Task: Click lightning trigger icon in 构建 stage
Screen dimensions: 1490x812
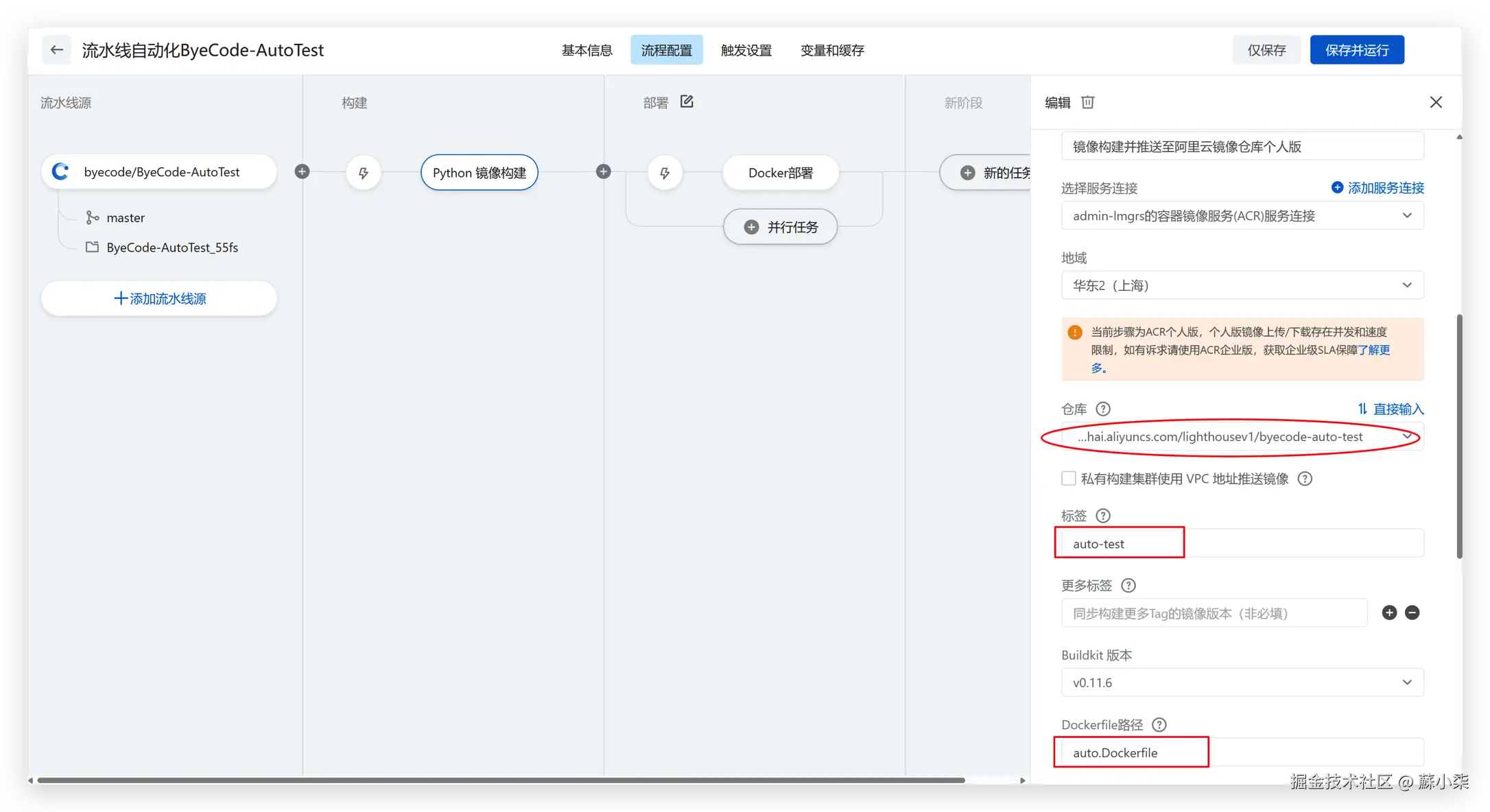Action: (x=364, y=173)
